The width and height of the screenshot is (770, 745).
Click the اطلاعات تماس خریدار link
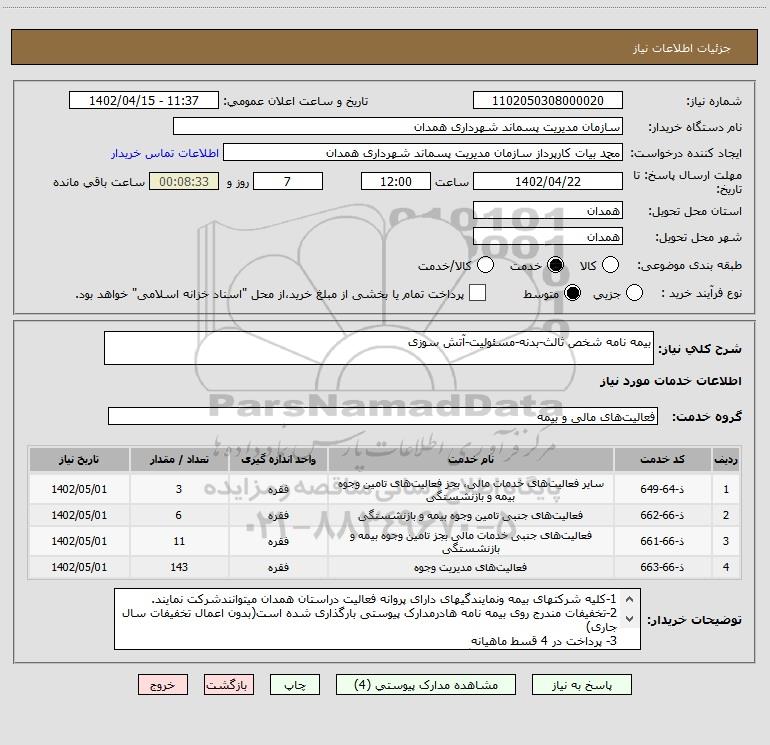click(165, 153)
